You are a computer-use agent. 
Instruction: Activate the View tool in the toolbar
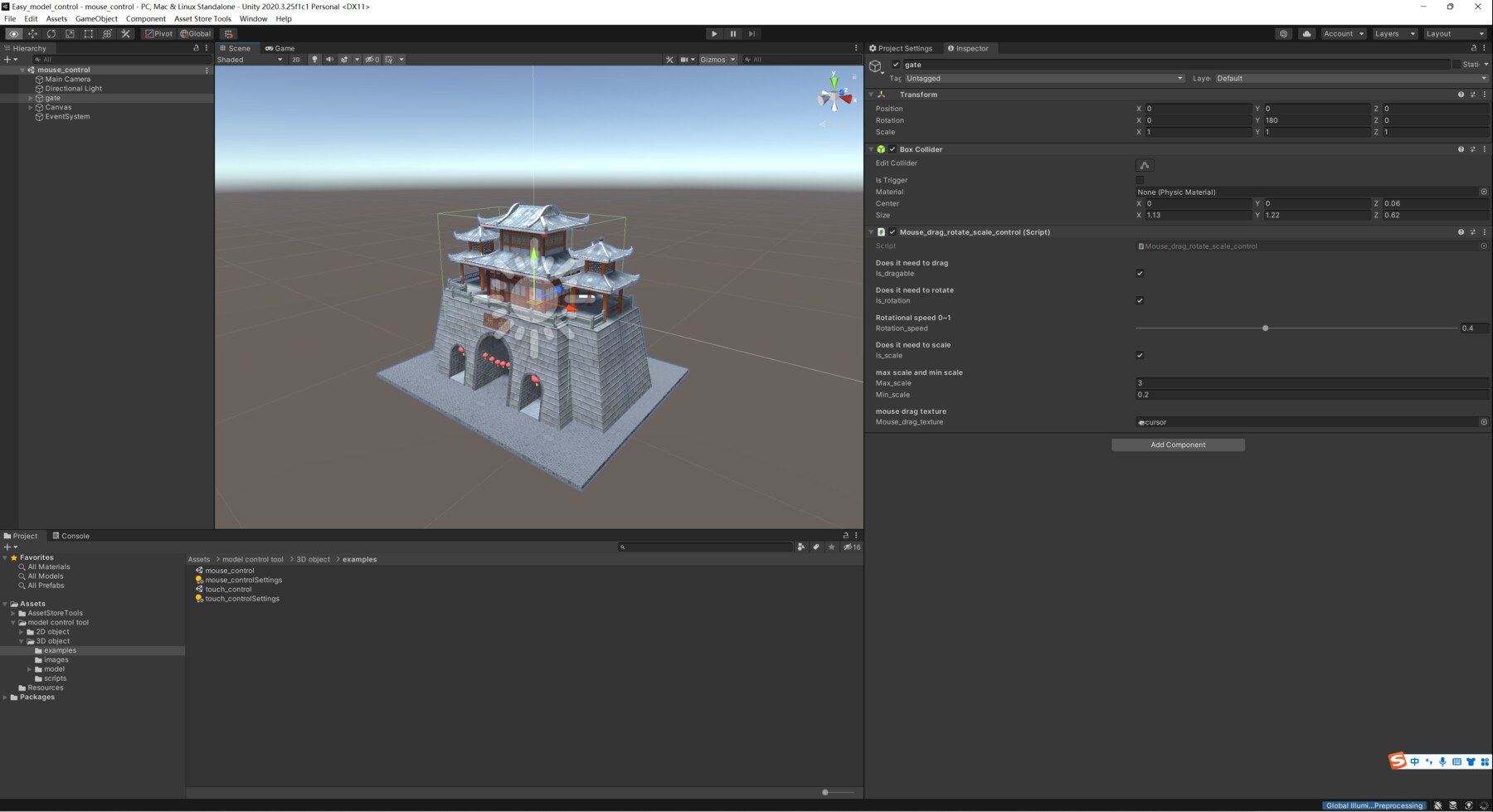[x=13, y=33]
